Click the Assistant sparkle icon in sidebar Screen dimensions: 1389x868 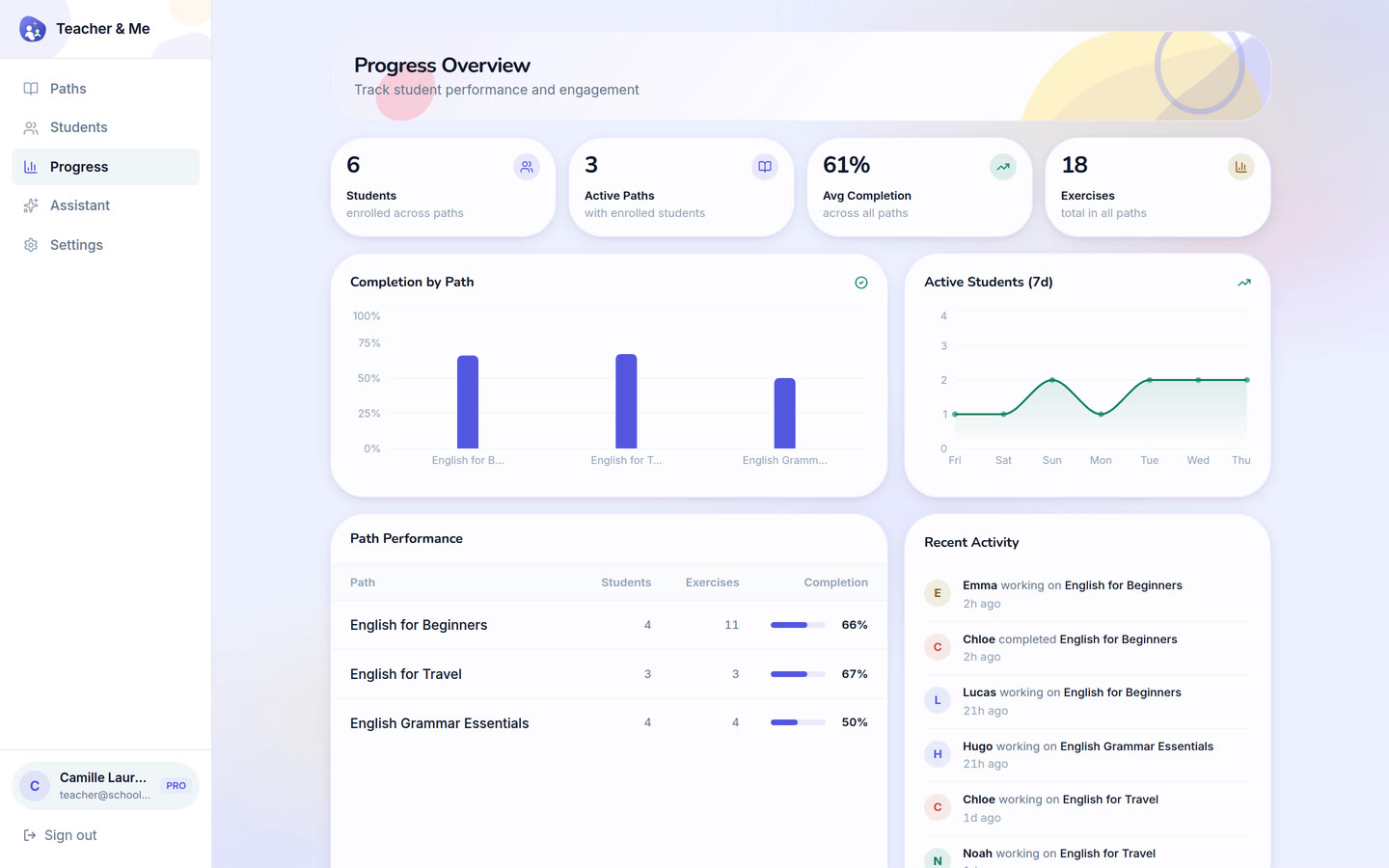[x=31, y=205]
